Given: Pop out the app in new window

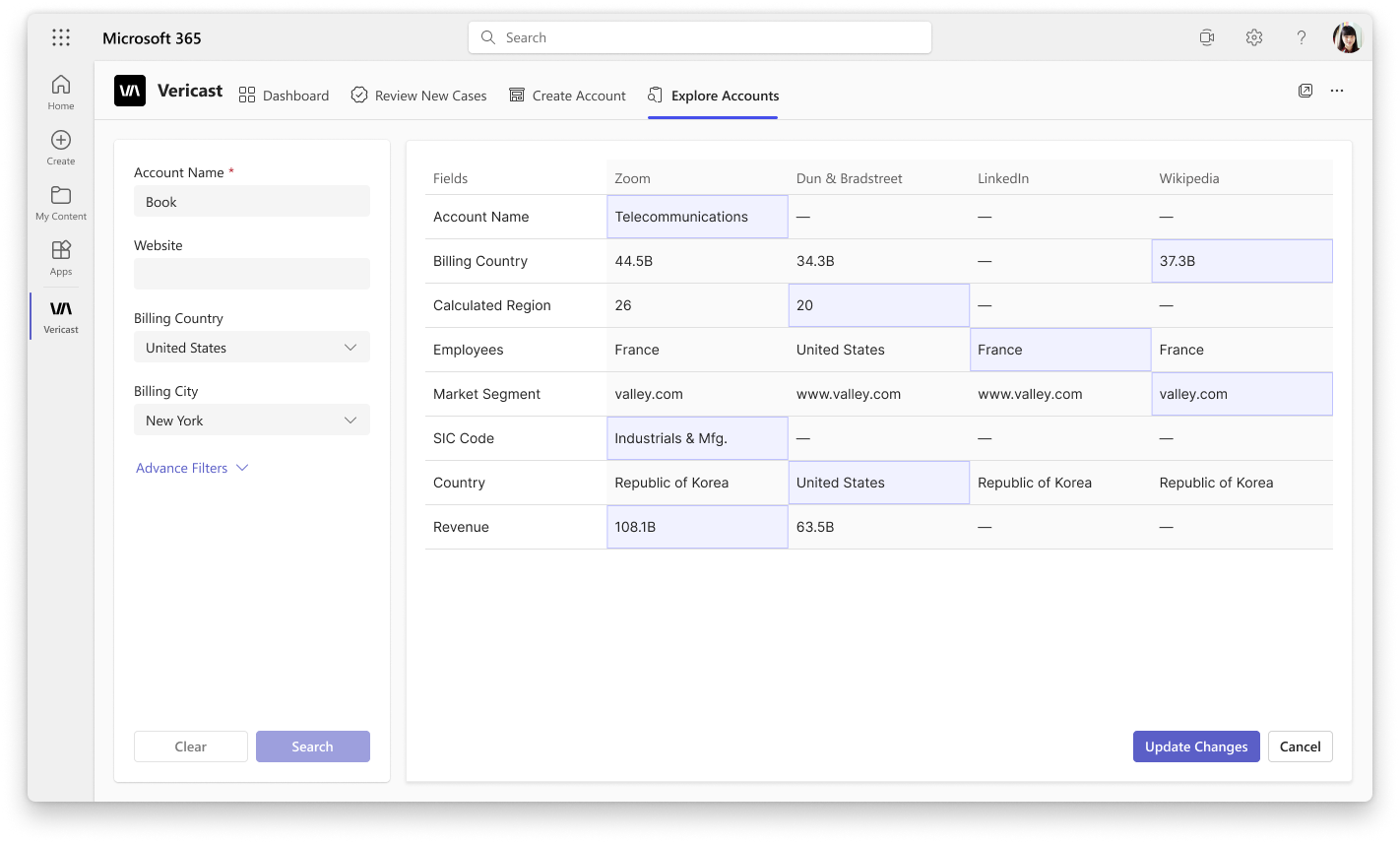Looking at the screenshot, I should tap(1305, 91).
